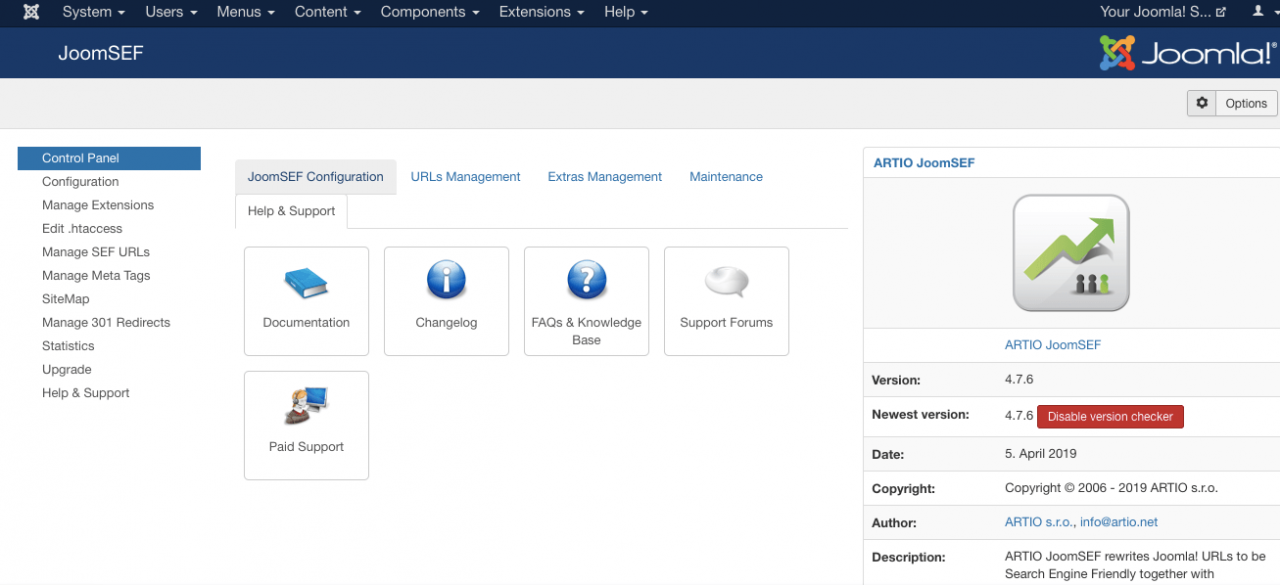
Task: Click the Joomla! brand logo in header
Action: 1187,53
